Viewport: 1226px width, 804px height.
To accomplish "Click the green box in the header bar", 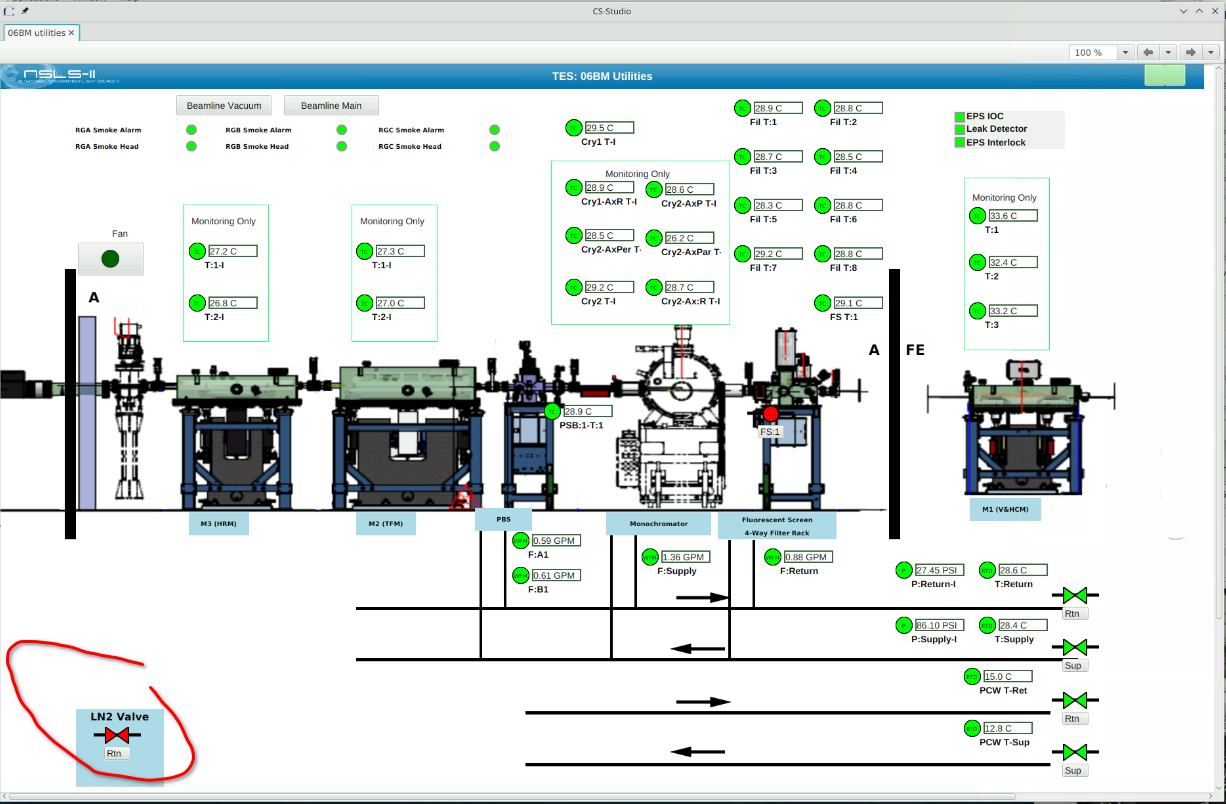I will pos(1164,75).
